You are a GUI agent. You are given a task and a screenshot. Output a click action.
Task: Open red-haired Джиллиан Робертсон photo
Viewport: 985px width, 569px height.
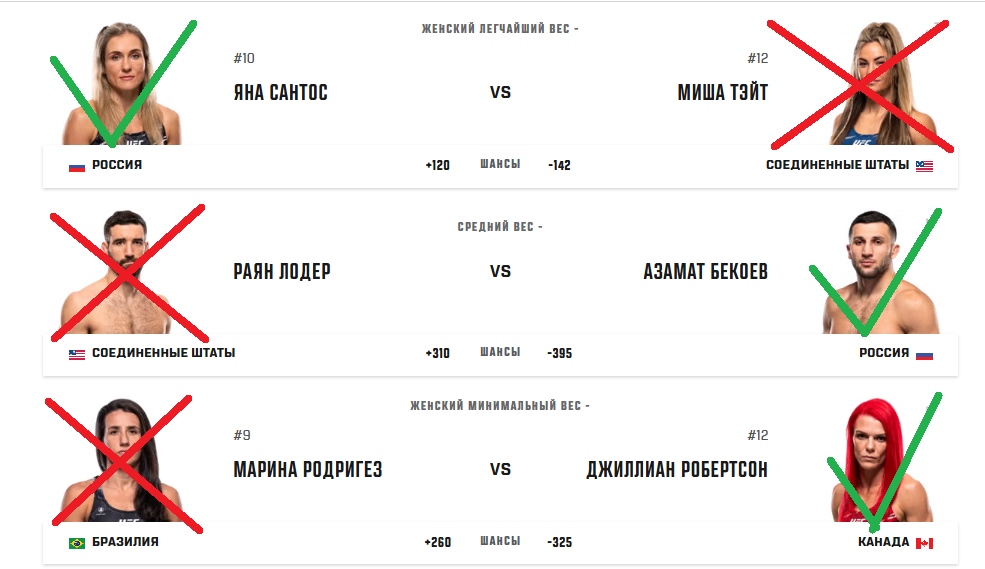tap(879, 460)
